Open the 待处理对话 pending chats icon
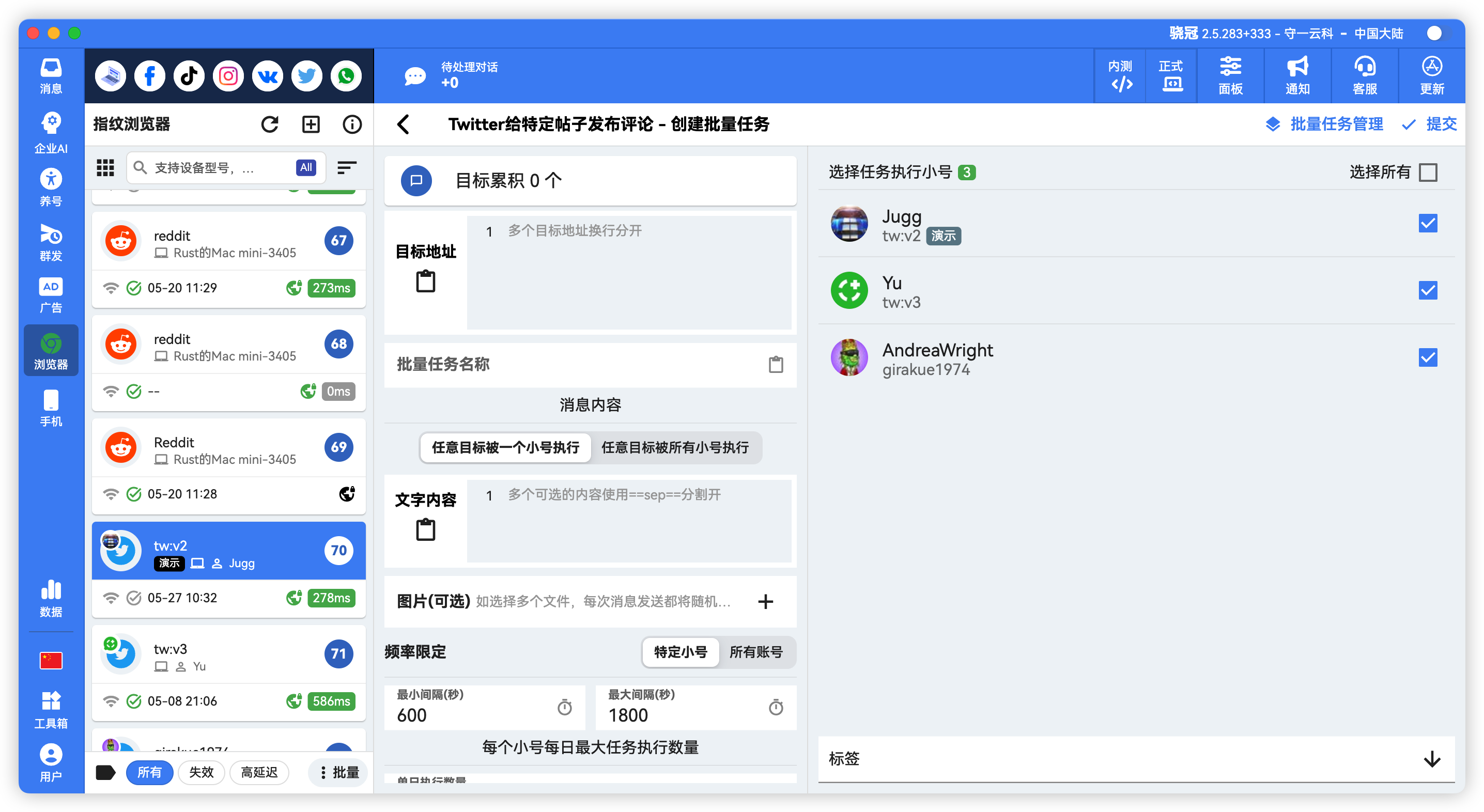Viewport: 1484px width, 812px height. click(415, 76)
